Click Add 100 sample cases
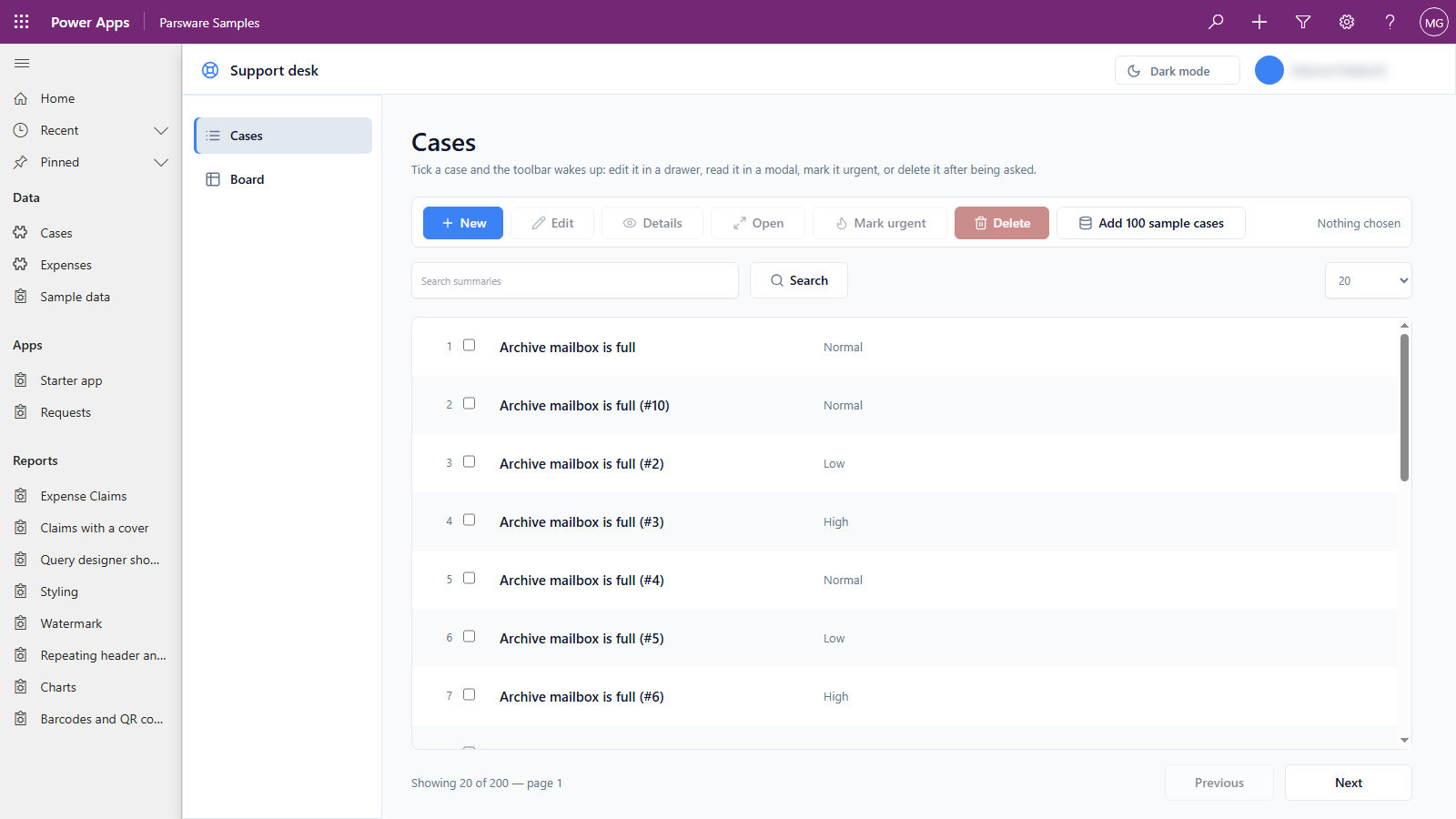This screenshot has width=1456, height=819. pyautogui.click(x=1151, y=223)
